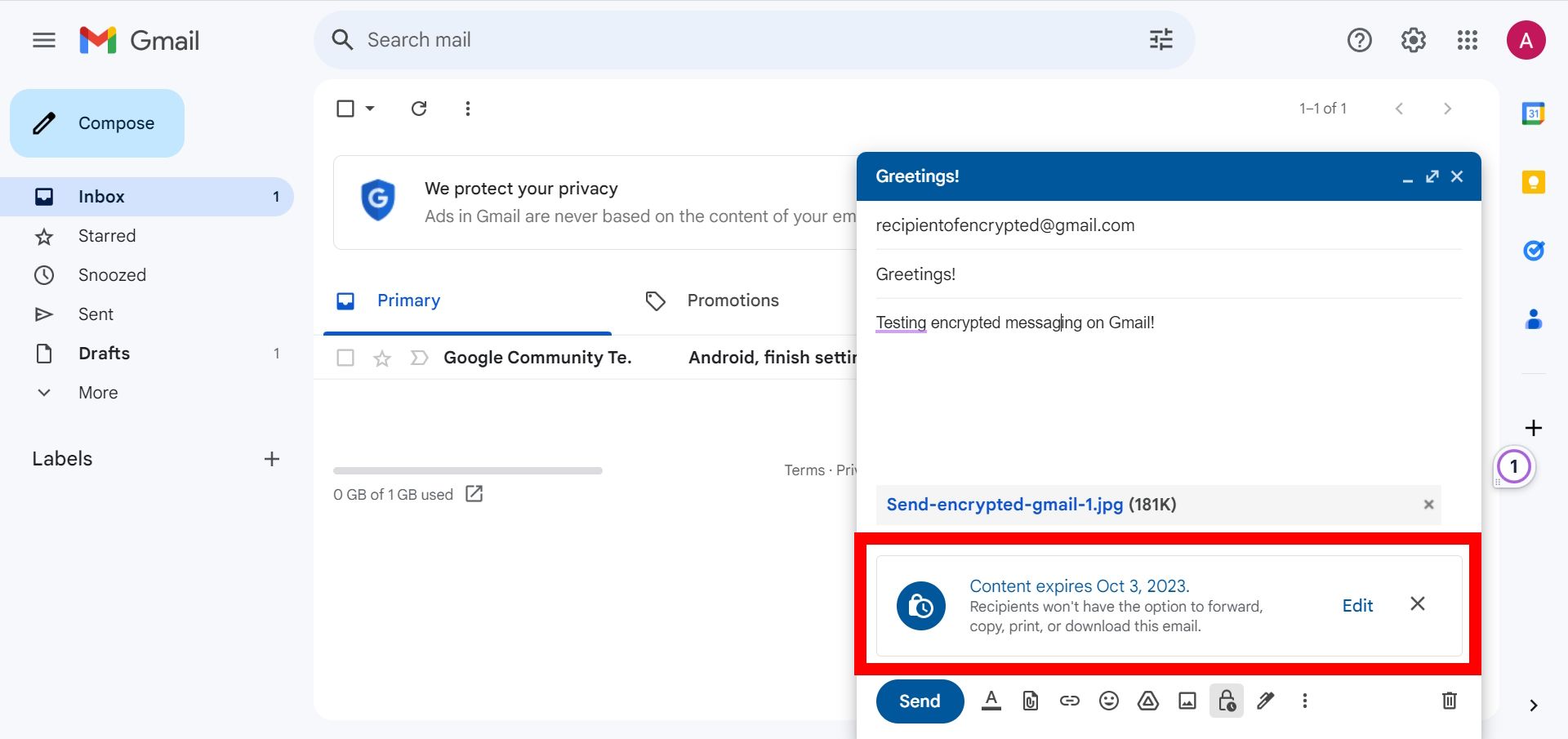Screen dimensions: 1568x739
Task: Attach files with paperclip icon
Action: coord(1030,701)
